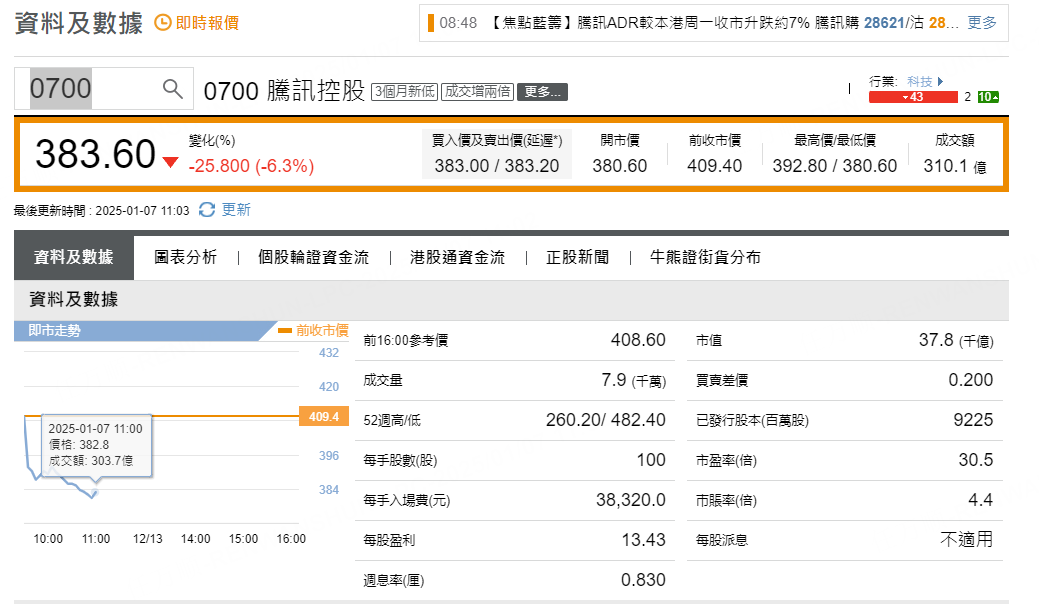Click the 每股盈利 value 13.43

(x=643, y=540)
